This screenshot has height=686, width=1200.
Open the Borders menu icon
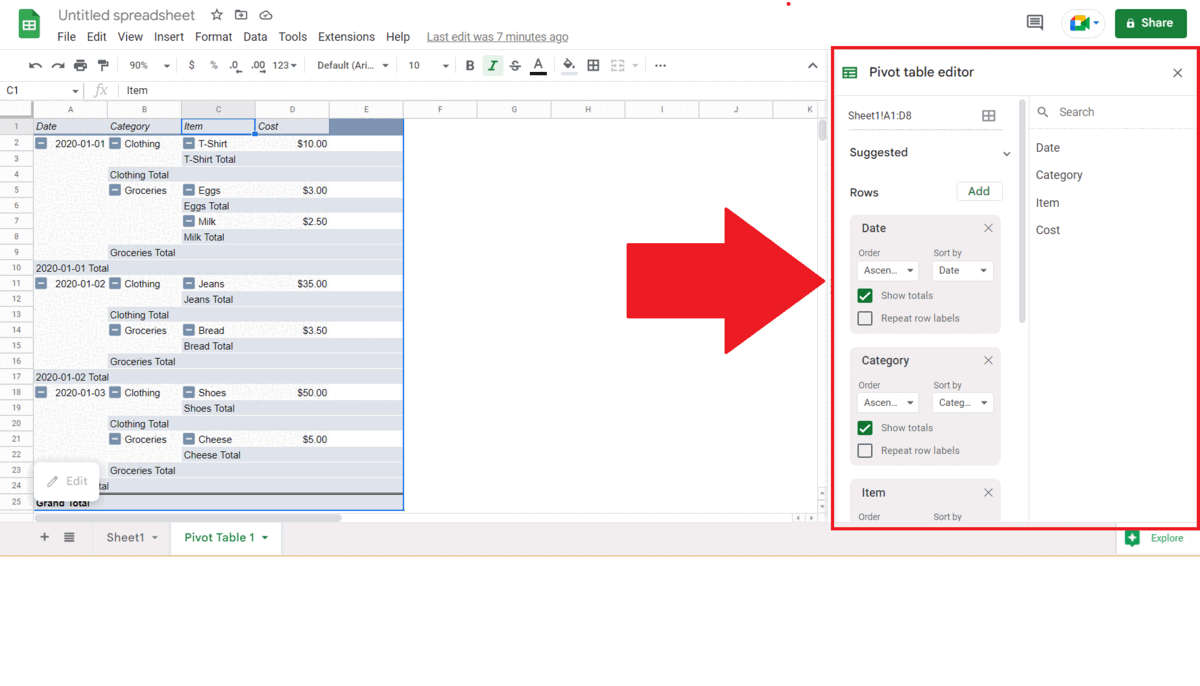click(593, 65)
